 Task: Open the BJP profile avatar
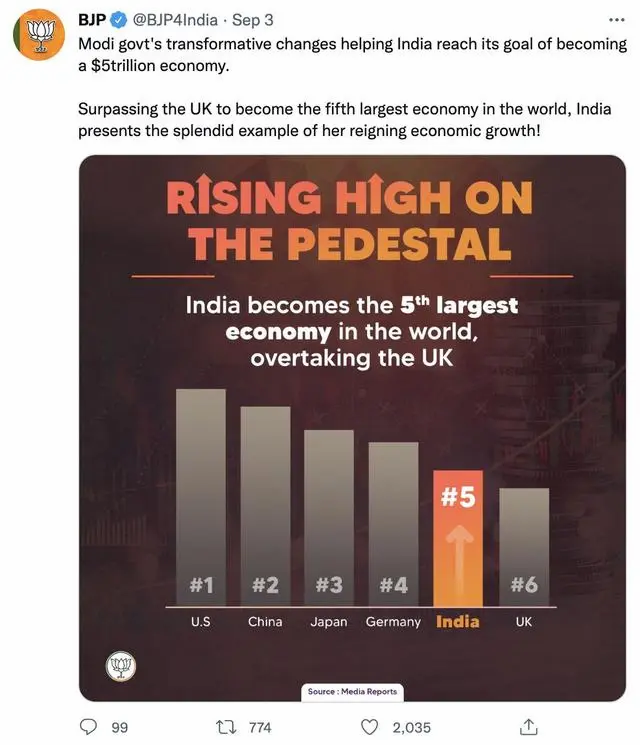click(38, 35)
